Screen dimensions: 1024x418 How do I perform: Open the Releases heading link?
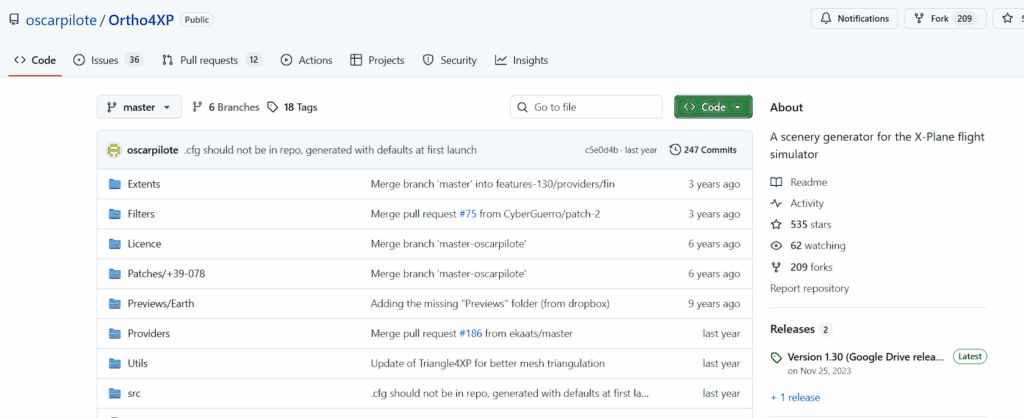[792, 329]
